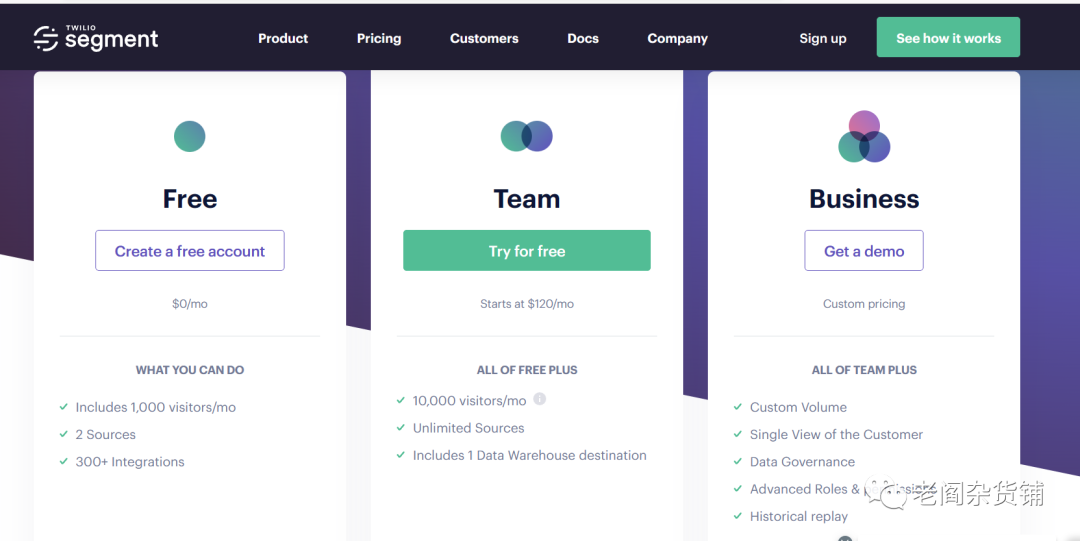Click Create a free account button
1080x541 pixels.
[189, 251]
